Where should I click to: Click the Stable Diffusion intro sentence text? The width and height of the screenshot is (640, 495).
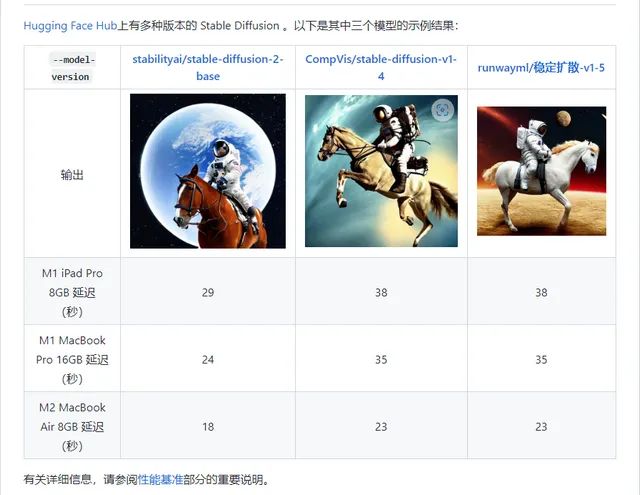(x=241, y=26)
